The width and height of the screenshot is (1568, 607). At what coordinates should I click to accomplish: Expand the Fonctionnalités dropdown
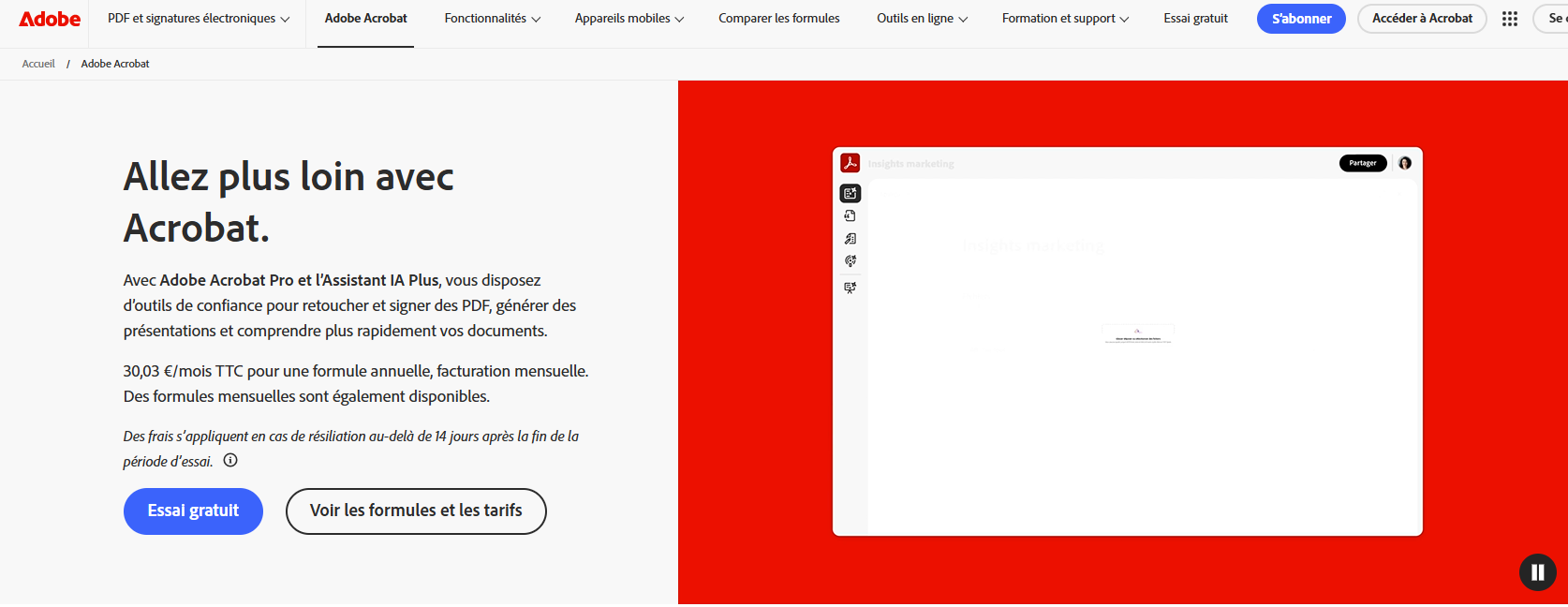(493, 19)
